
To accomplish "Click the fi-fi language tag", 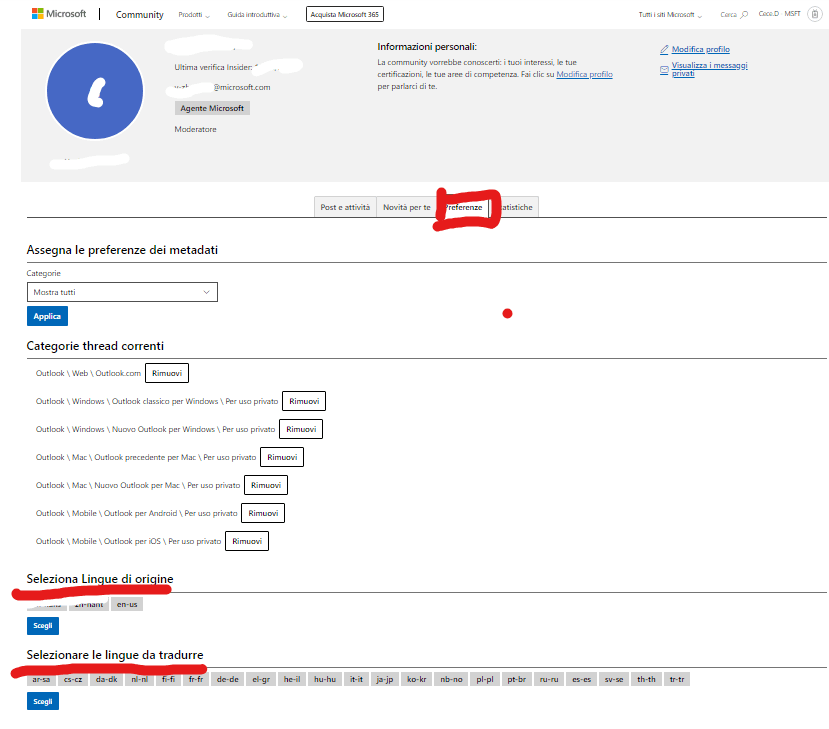I will tap(169, 679).
